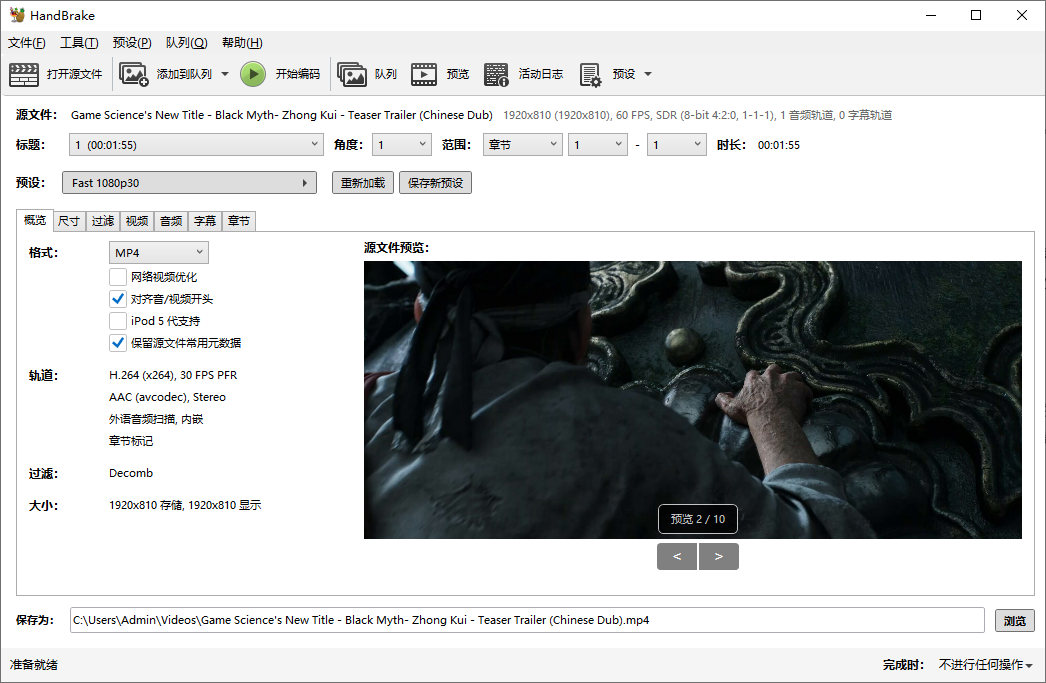Viewport: 1046px width, 683px height.
Task: Open the 标题 title selector
Action: [196, 144]
